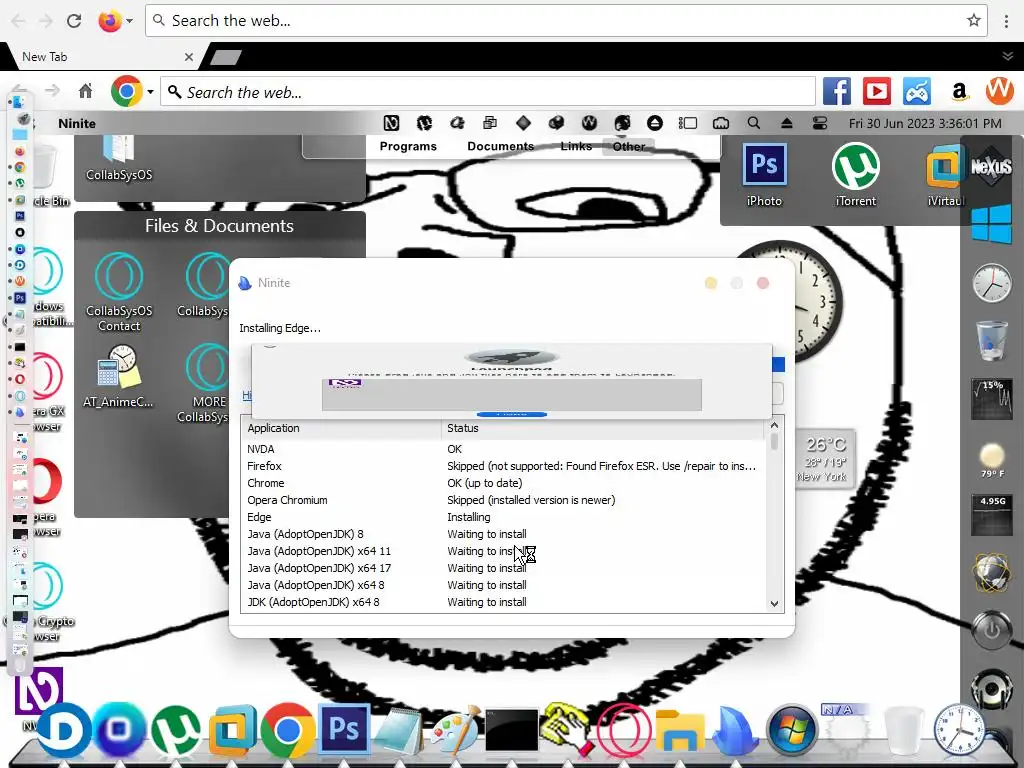Toggle control center switches in menu bar
Image resolution: width=1024 pixels, height=768 pixels.
click(x=820, y=123)
